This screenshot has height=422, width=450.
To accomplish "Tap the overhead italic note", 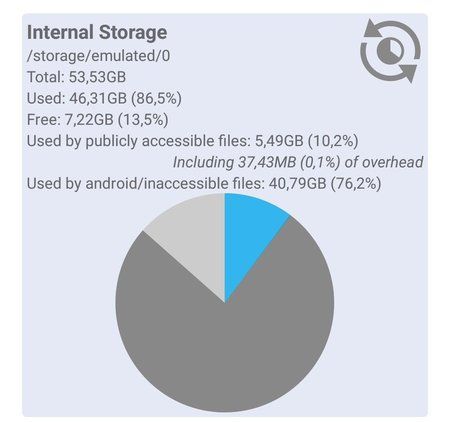I will (x=298, y=162).
